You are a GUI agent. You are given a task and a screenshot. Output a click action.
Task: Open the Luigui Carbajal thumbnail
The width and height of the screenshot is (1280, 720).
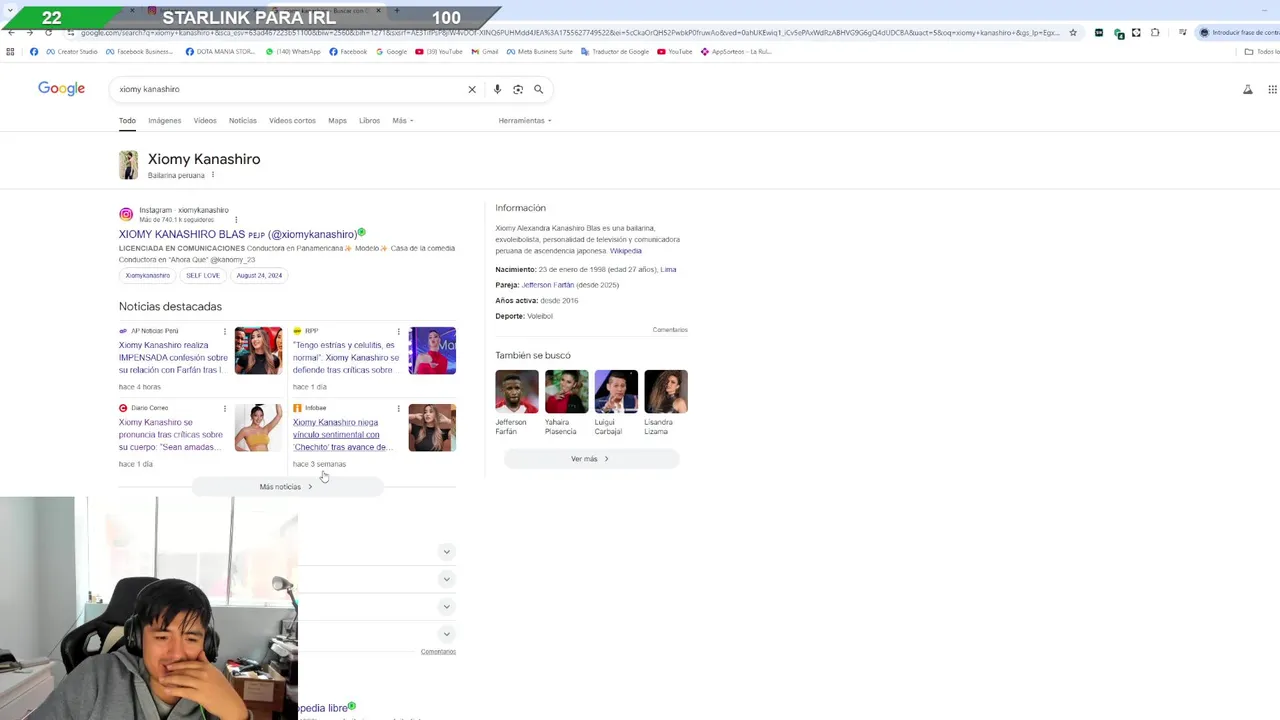click(x=616, y=391)
